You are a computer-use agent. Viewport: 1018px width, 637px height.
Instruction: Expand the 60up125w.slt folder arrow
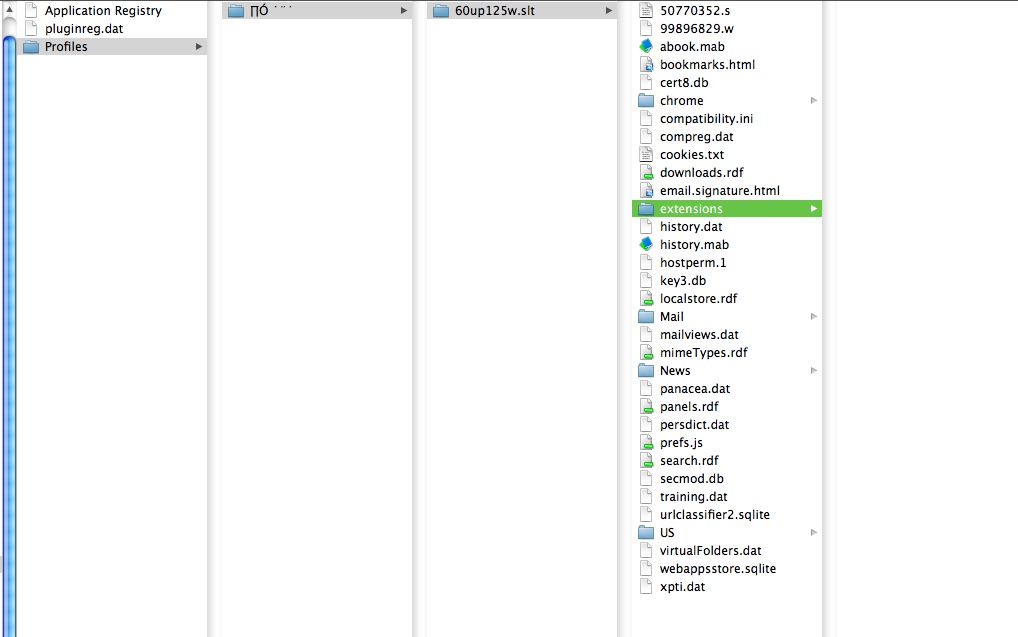[609, 10]
